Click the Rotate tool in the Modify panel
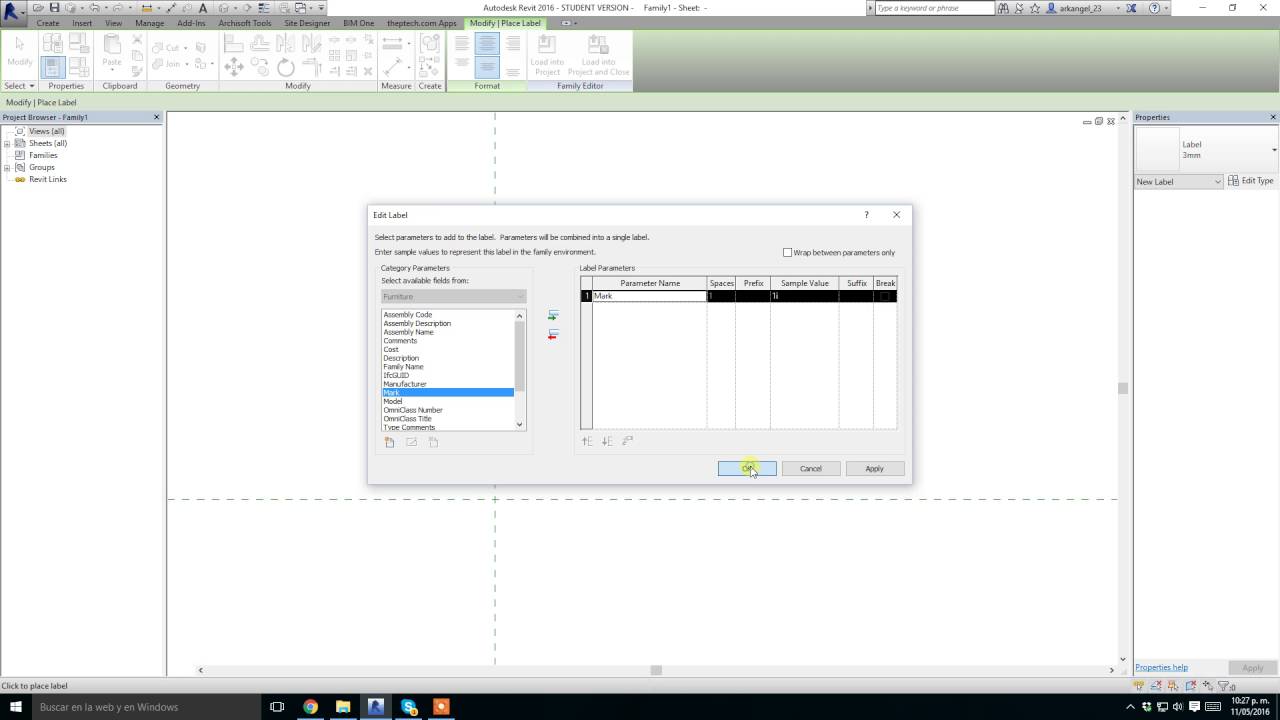 [286, 67]
